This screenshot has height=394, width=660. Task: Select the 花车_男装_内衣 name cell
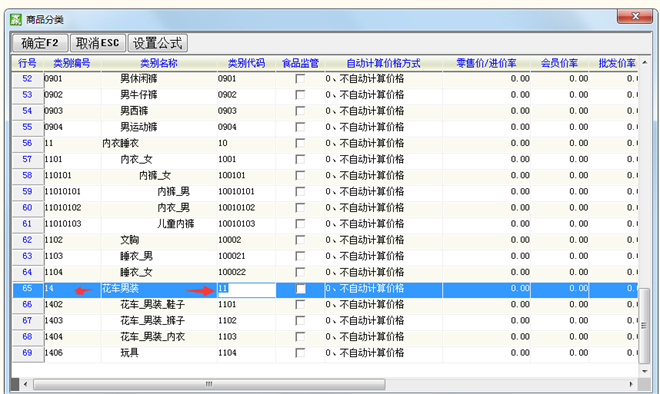coord(159,337)
